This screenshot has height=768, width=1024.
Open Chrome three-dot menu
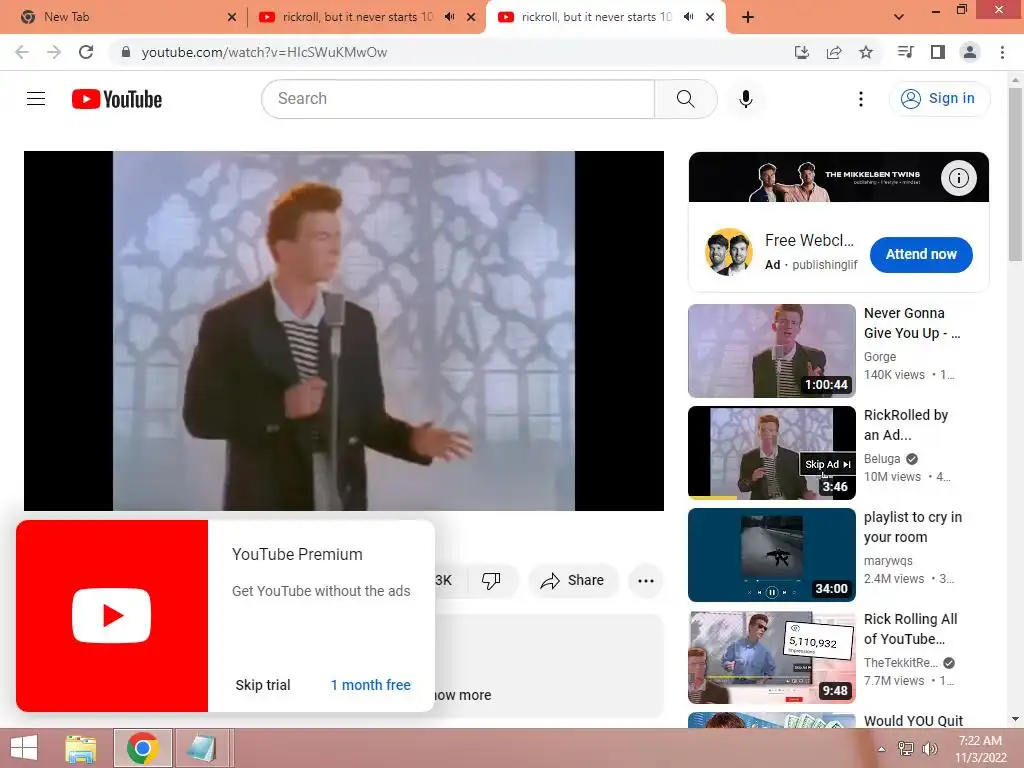pos(1002,52)
